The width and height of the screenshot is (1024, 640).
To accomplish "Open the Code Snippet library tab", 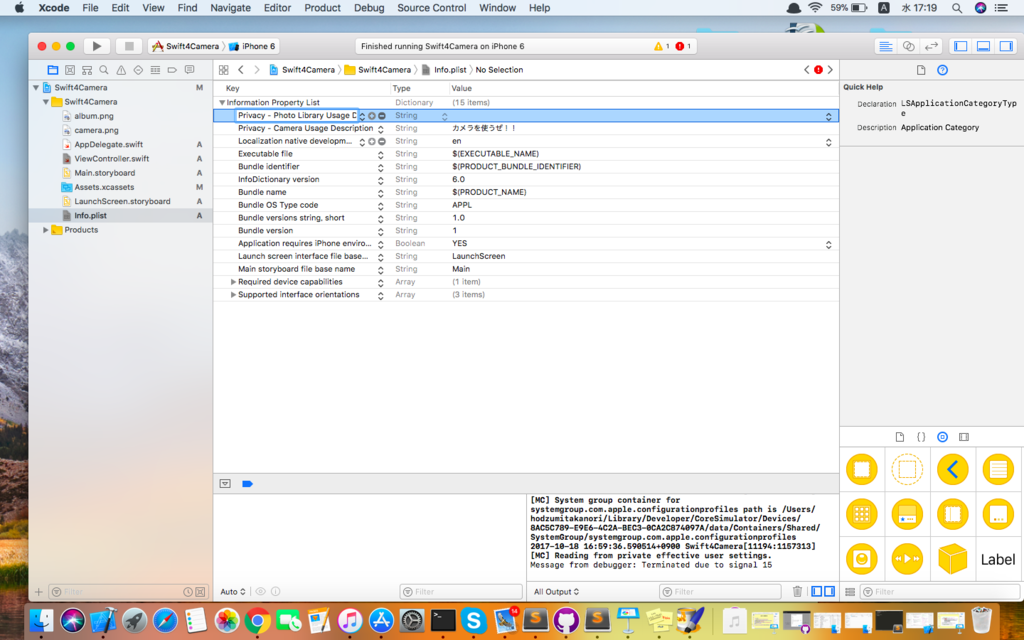I will [921, 437].
